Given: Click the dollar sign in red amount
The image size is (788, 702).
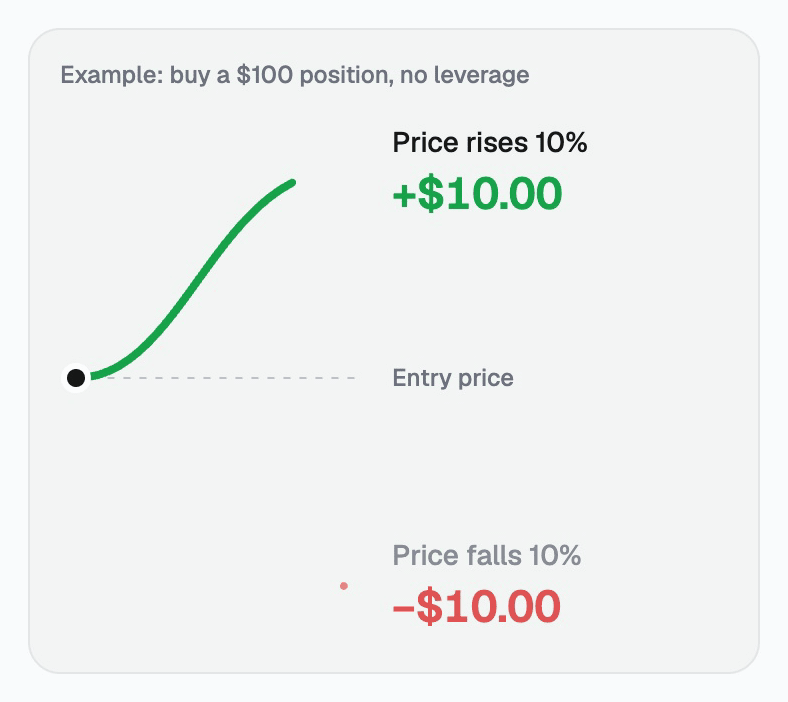Looking at the screenshot, I should pos(430,607).
